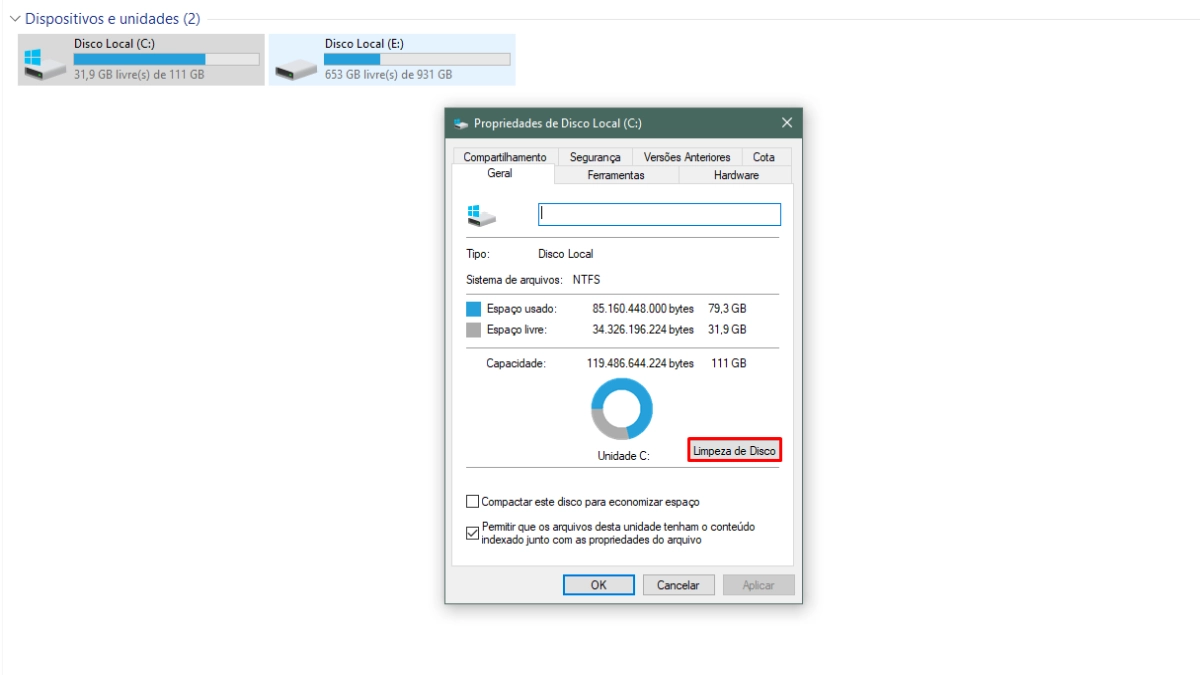Switch to the Hardware tab

(x=736, y=175)
